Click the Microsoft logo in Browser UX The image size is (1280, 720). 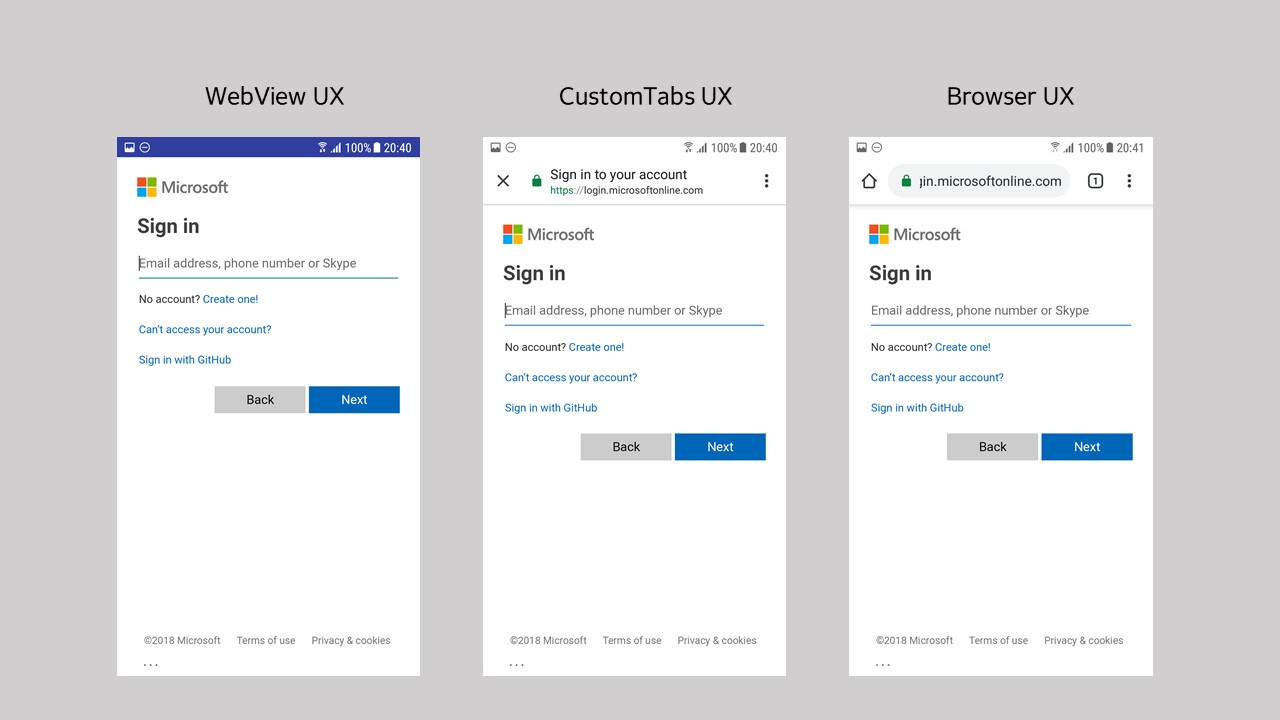click(914, 234)
